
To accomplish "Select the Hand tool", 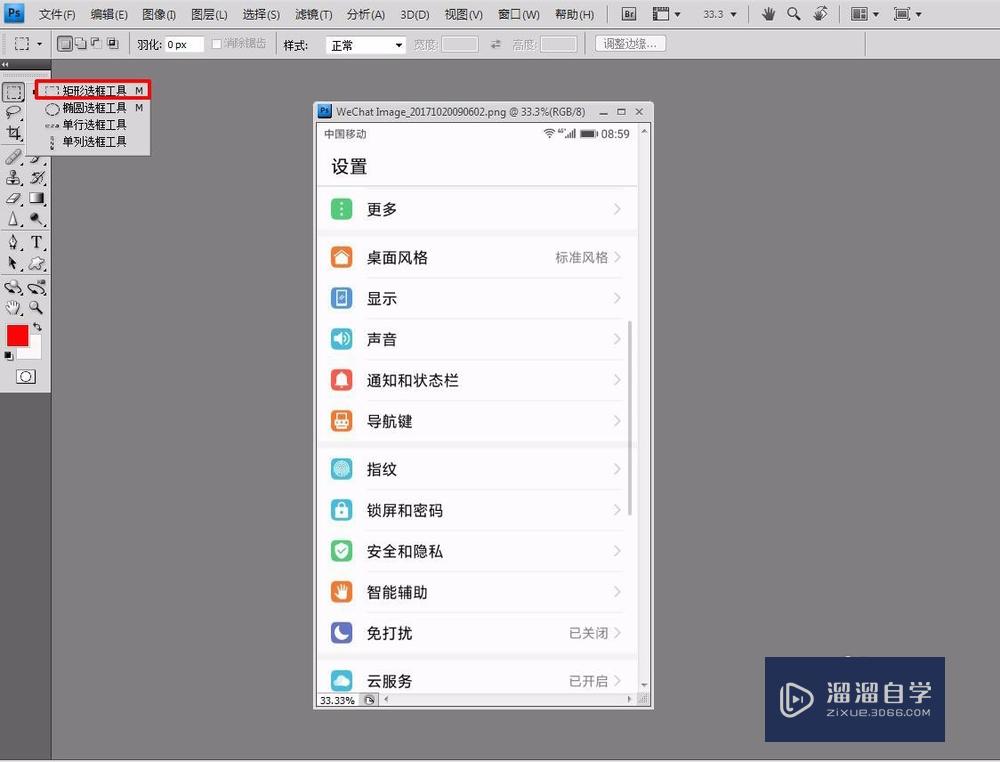I will [x=14, y=307].
